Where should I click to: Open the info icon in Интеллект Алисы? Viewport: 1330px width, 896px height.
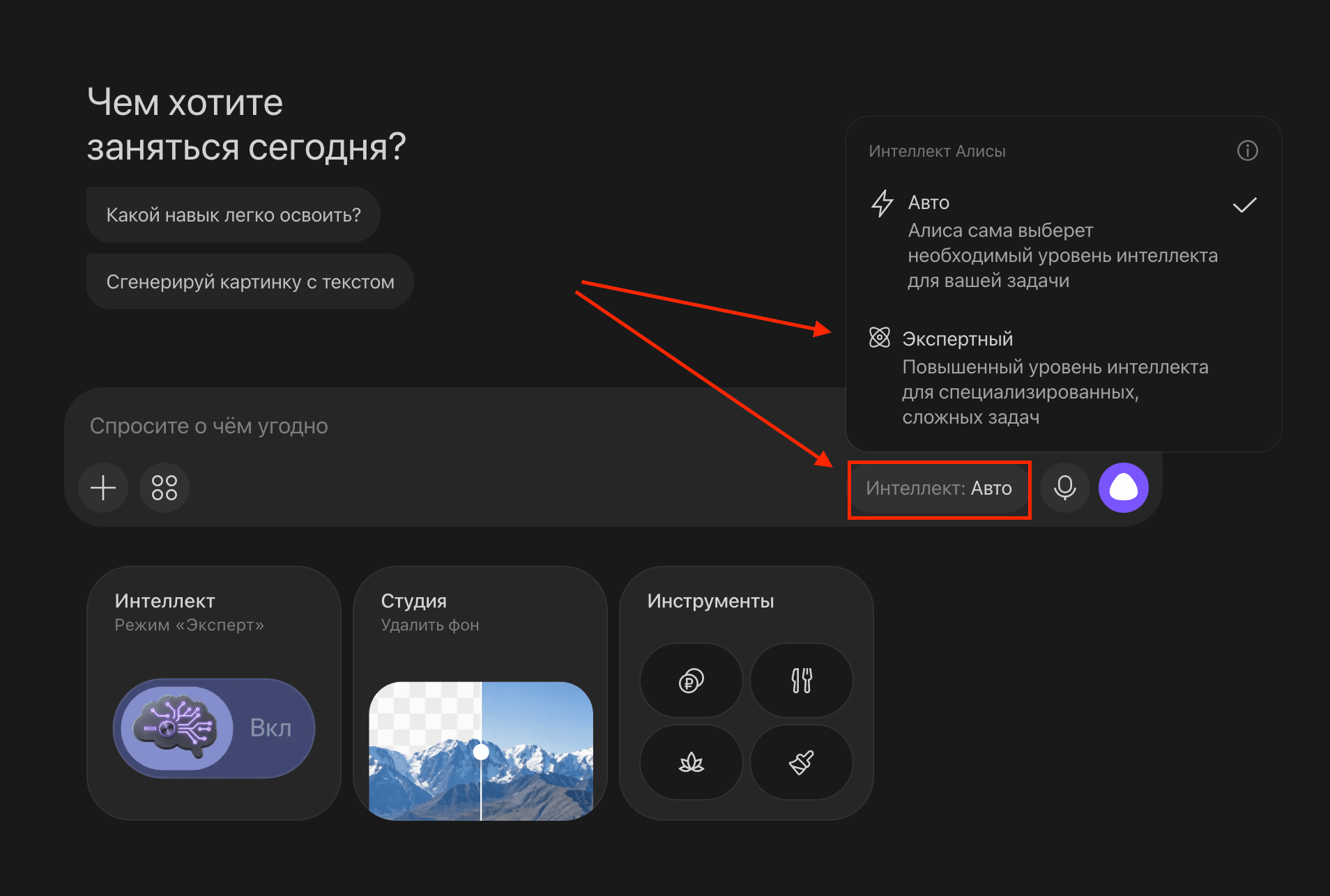1247,150
